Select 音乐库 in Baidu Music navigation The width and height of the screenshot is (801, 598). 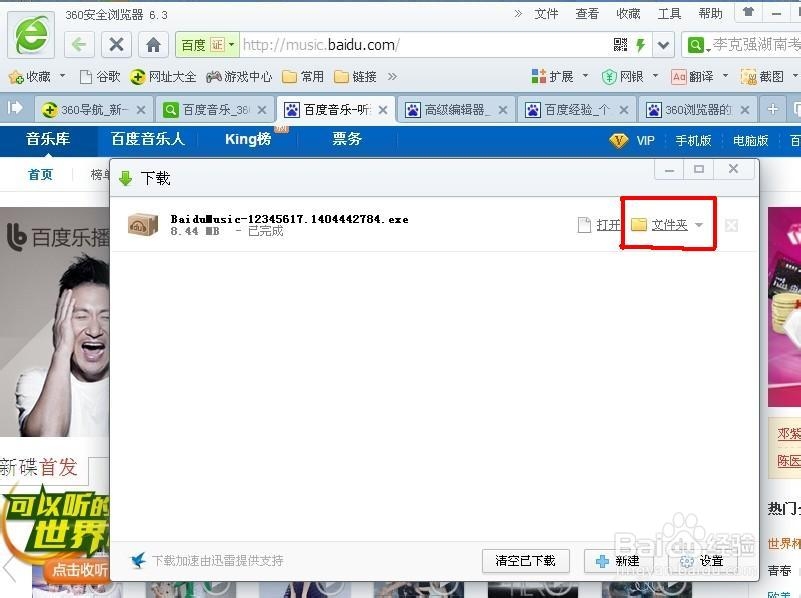pyautogui.click(x=48, y=139)
